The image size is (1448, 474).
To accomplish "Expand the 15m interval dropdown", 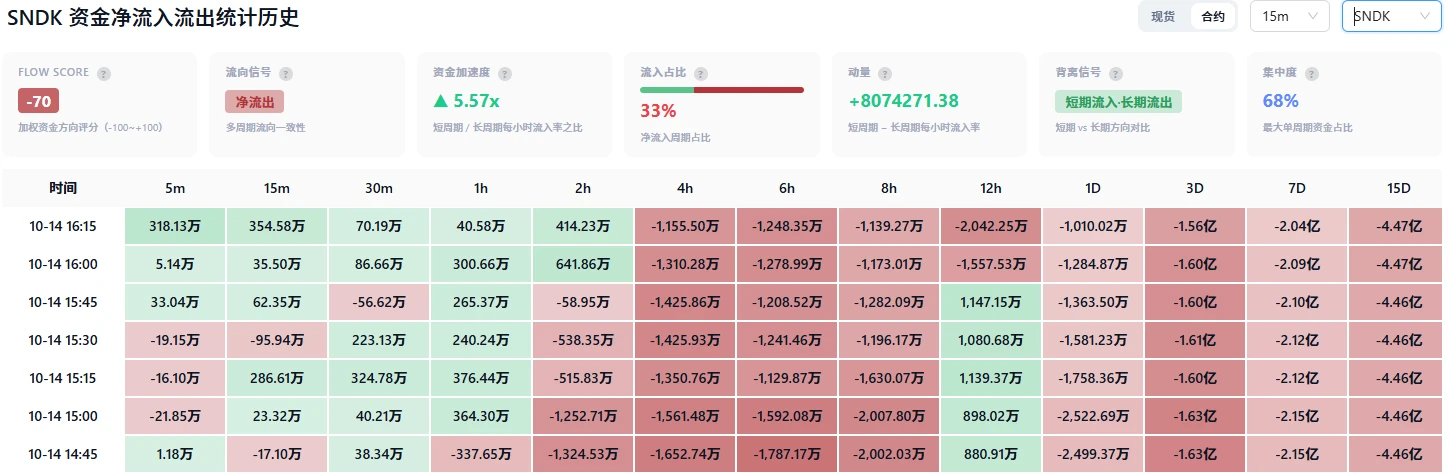I will [x=1289, y=16].
